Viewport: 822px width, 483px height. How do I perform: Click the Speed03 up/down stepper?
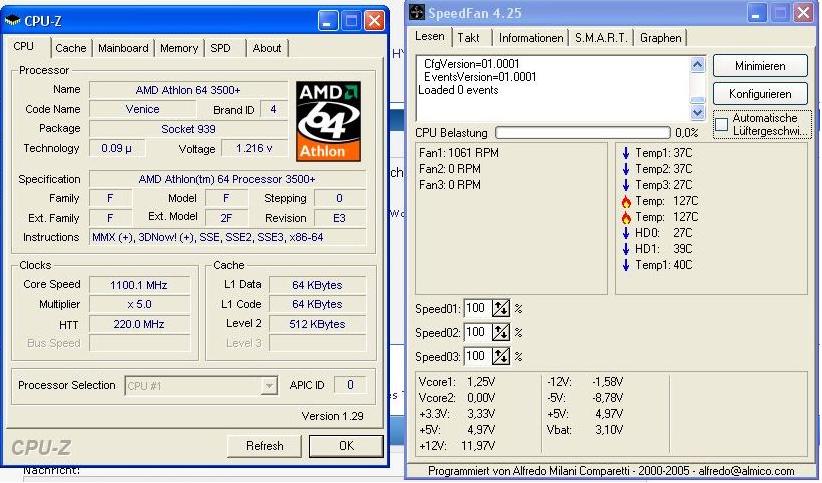(x=501, y=356)
